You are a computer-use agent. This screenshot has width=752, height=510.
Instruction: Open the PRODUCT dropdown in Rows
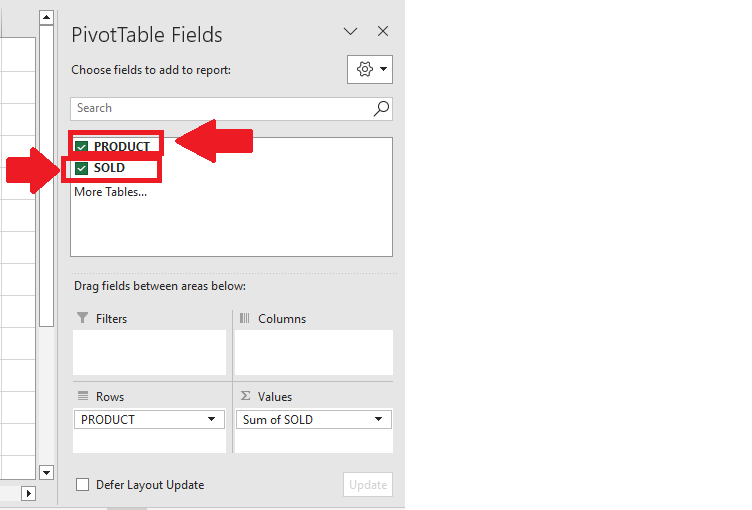212,419
